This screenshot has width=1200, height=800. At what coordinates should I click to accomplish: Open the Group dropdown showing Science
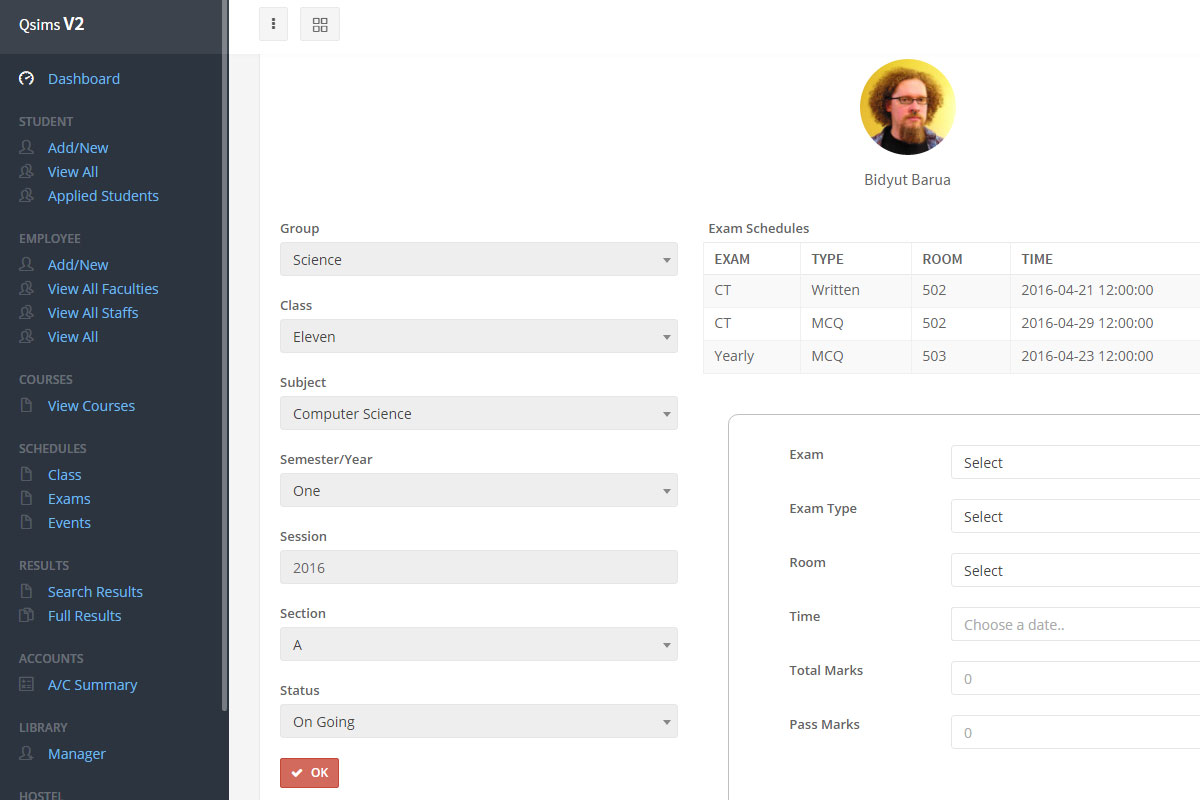point(478,260)
